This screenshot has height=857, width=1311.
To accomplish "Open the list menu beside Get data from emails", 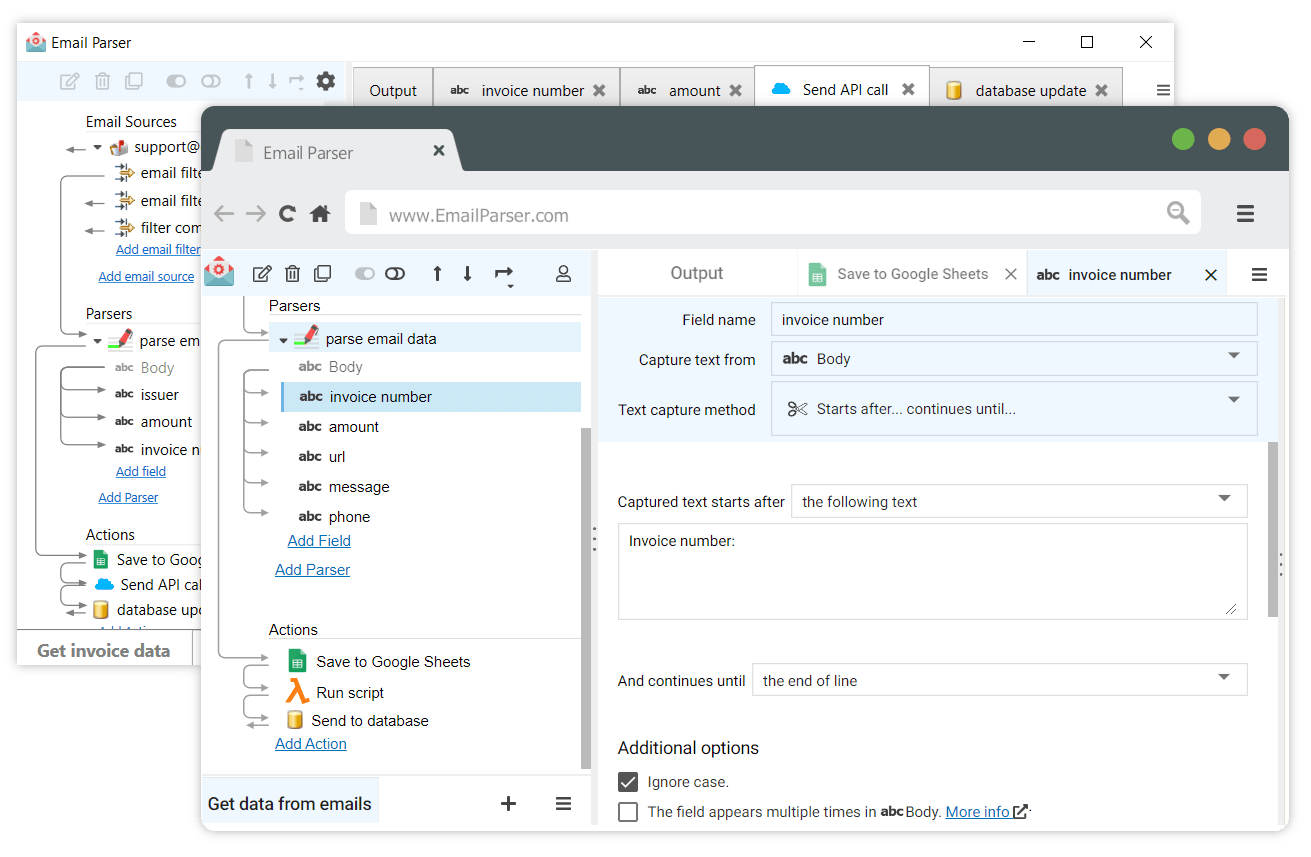I will (564, 804).
